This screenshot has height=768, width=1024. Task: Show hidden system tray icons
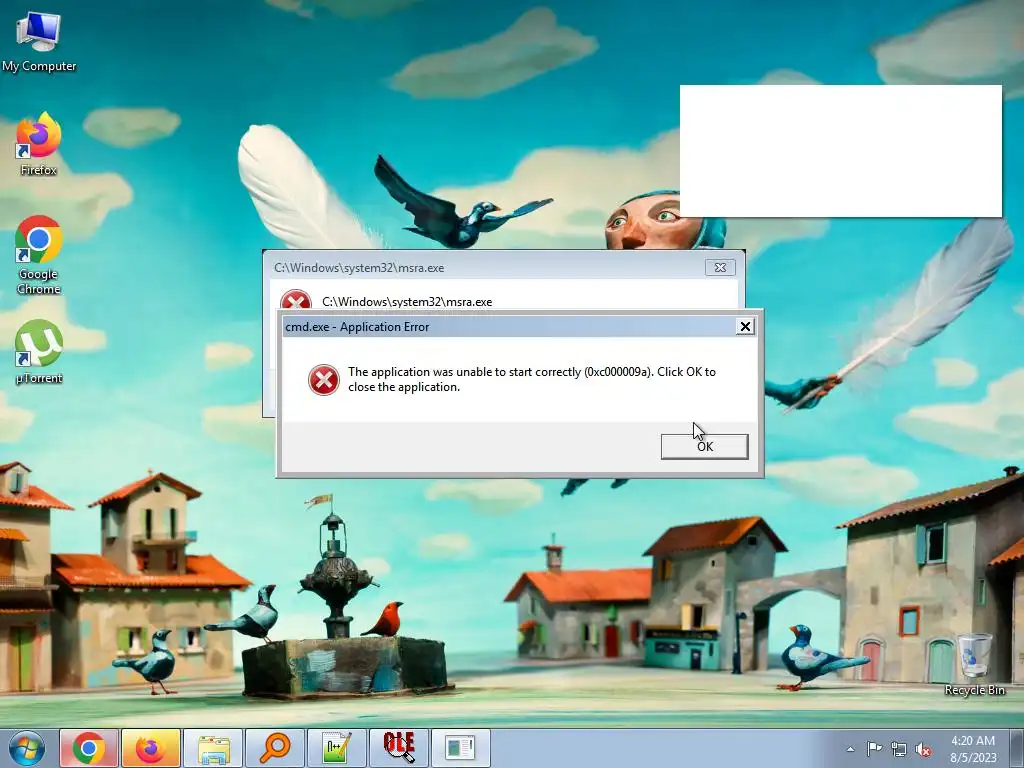point(850,749)
